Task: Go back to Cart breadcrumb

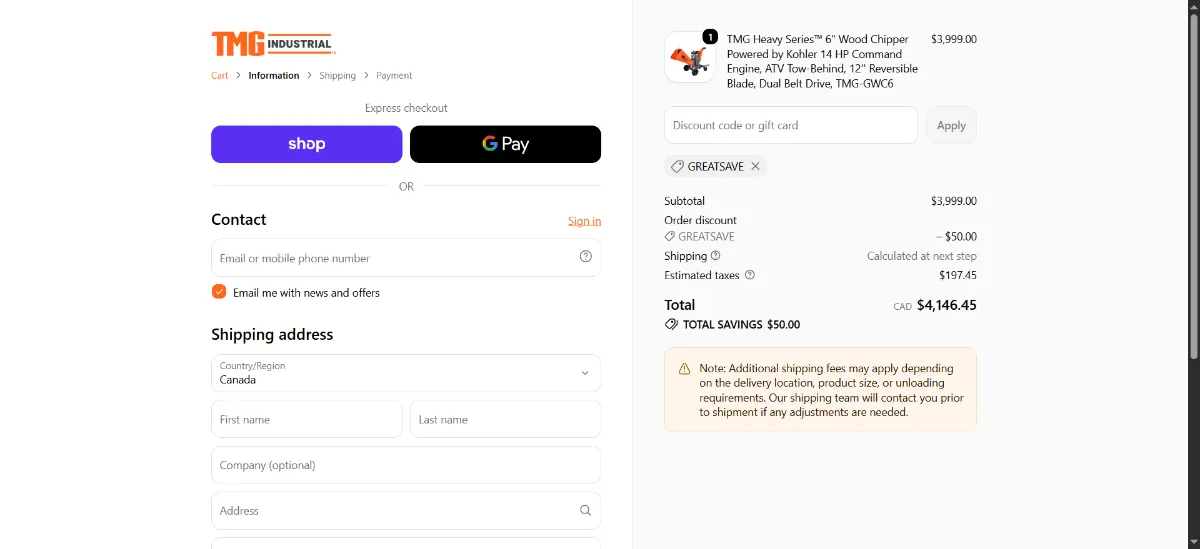Action: coord(220,75)
